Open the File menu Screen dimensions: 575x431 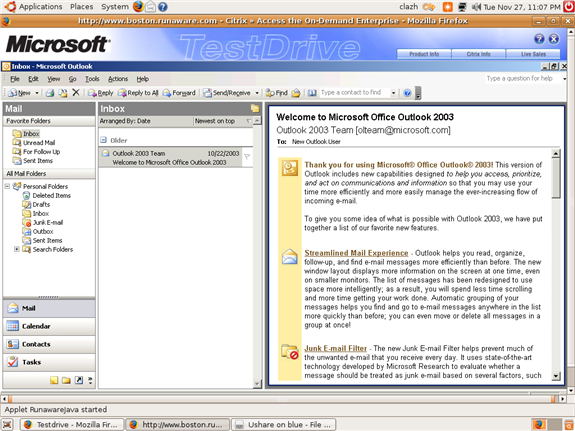pyautogui.click(x=15, y=79)
